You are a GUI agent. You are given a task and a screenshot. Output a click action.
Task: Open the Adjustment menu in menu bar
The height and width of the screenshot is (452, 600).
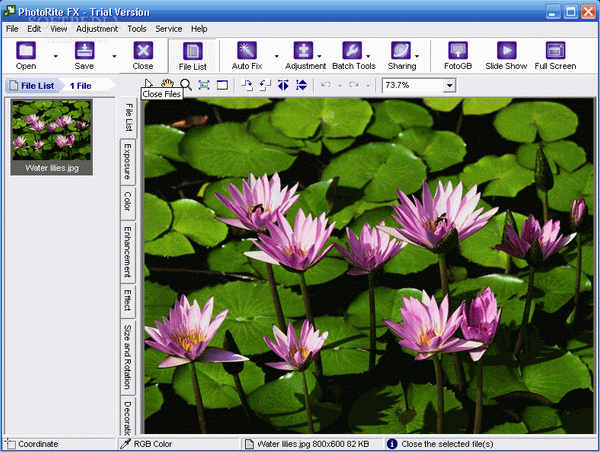tap(97, 29)
